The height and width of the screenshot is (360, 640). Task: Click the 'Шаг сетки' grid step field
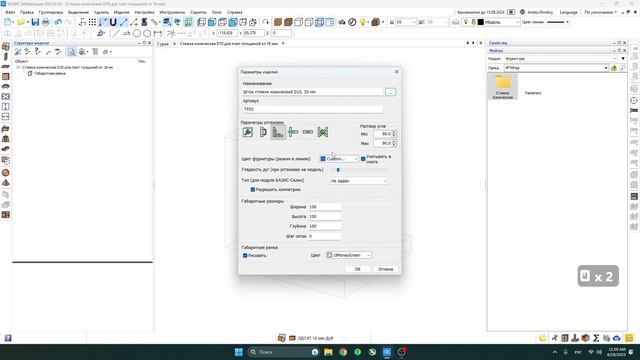[324, 236]
